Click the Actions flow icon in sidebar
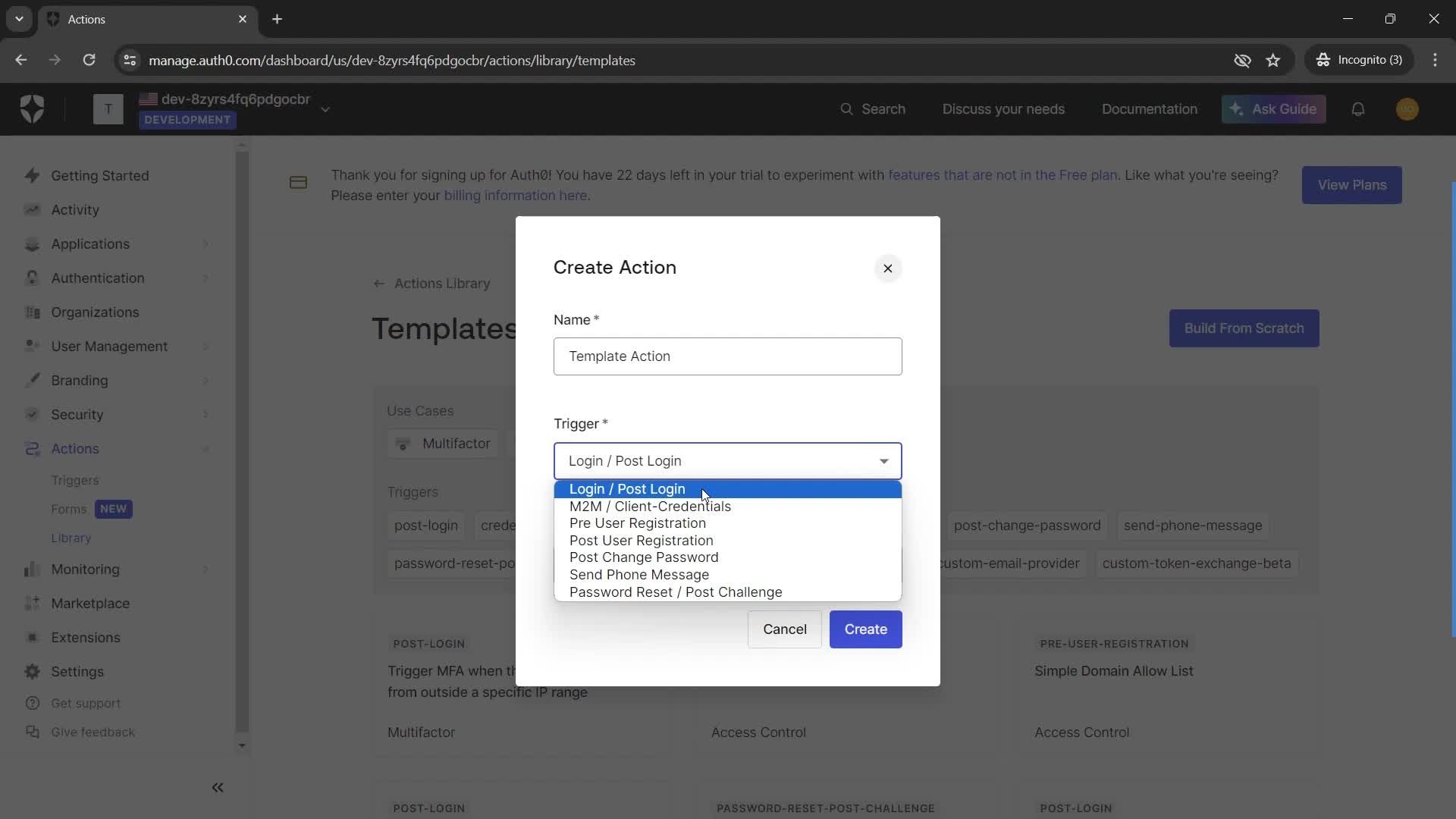 [32, 449]
